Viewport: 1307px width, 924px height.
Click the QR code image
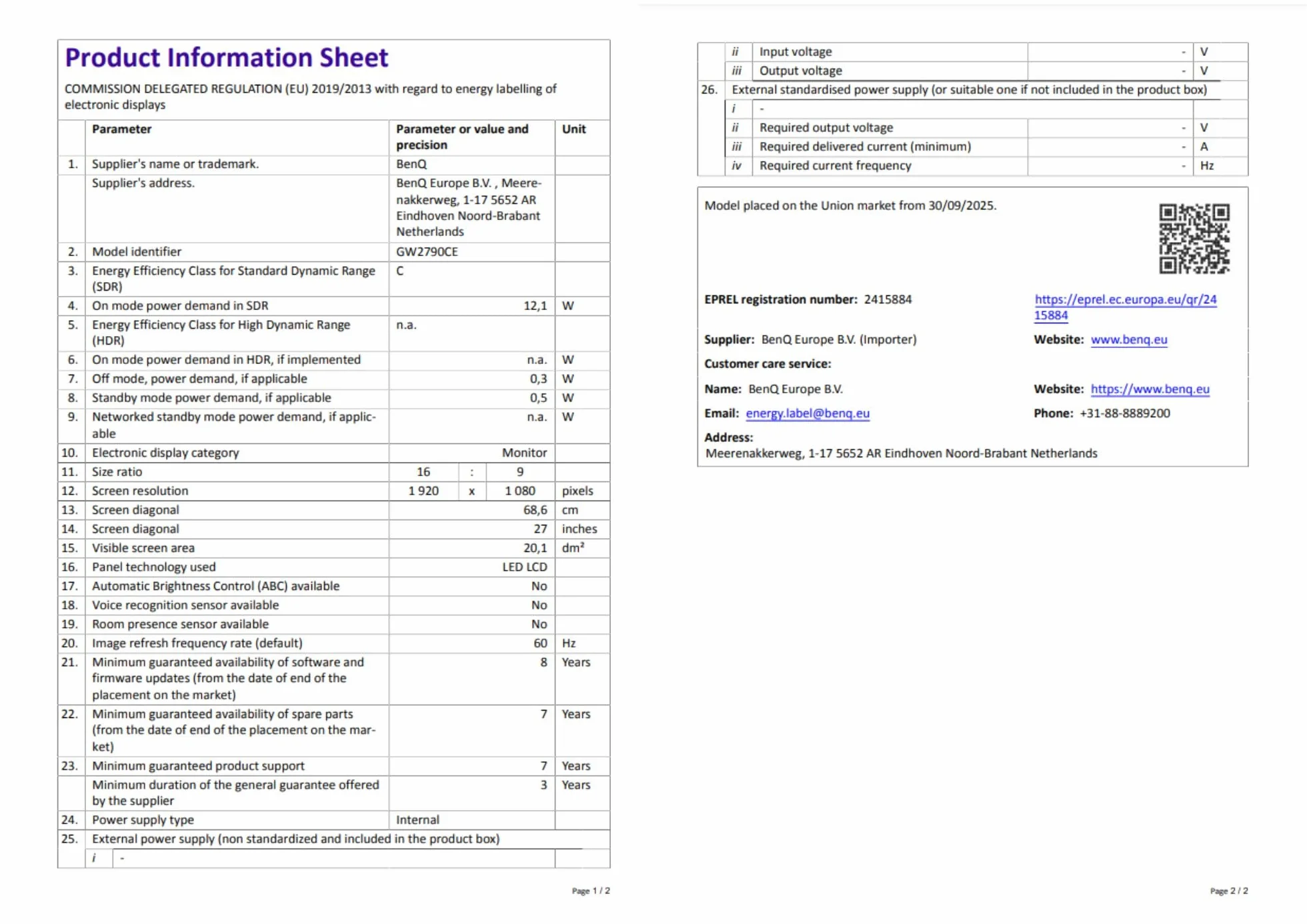(1194, 239)
